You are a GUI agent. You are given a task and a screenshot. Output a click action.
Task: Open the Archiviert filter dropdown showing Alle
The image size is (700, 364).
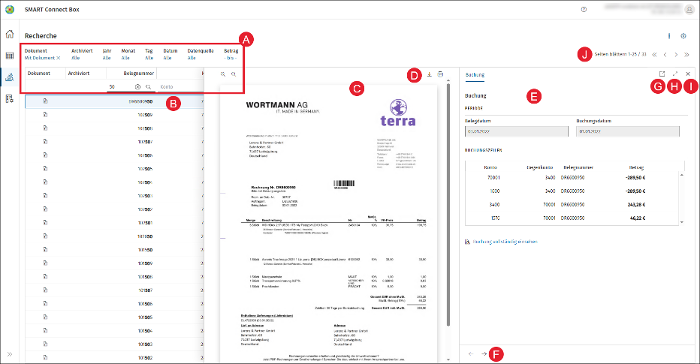[x=75, y=58]
